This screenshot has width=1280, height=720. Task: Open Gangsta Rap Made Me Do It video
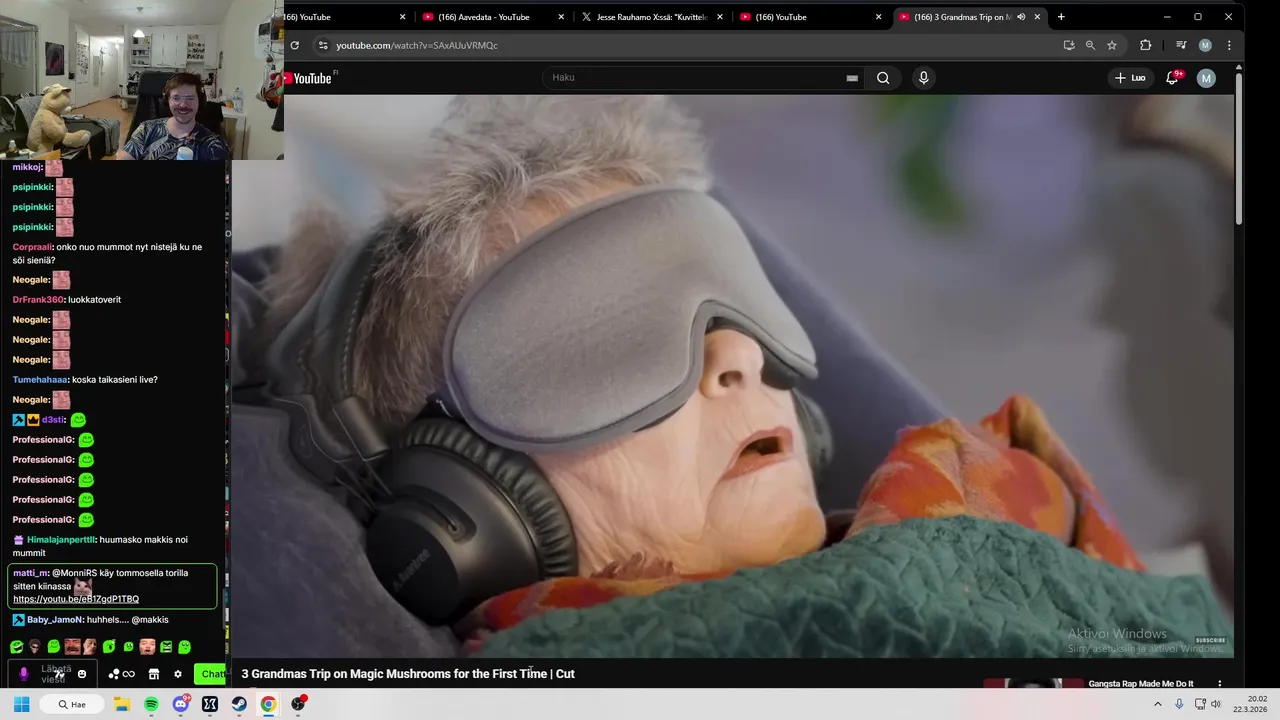point(1141,684)
